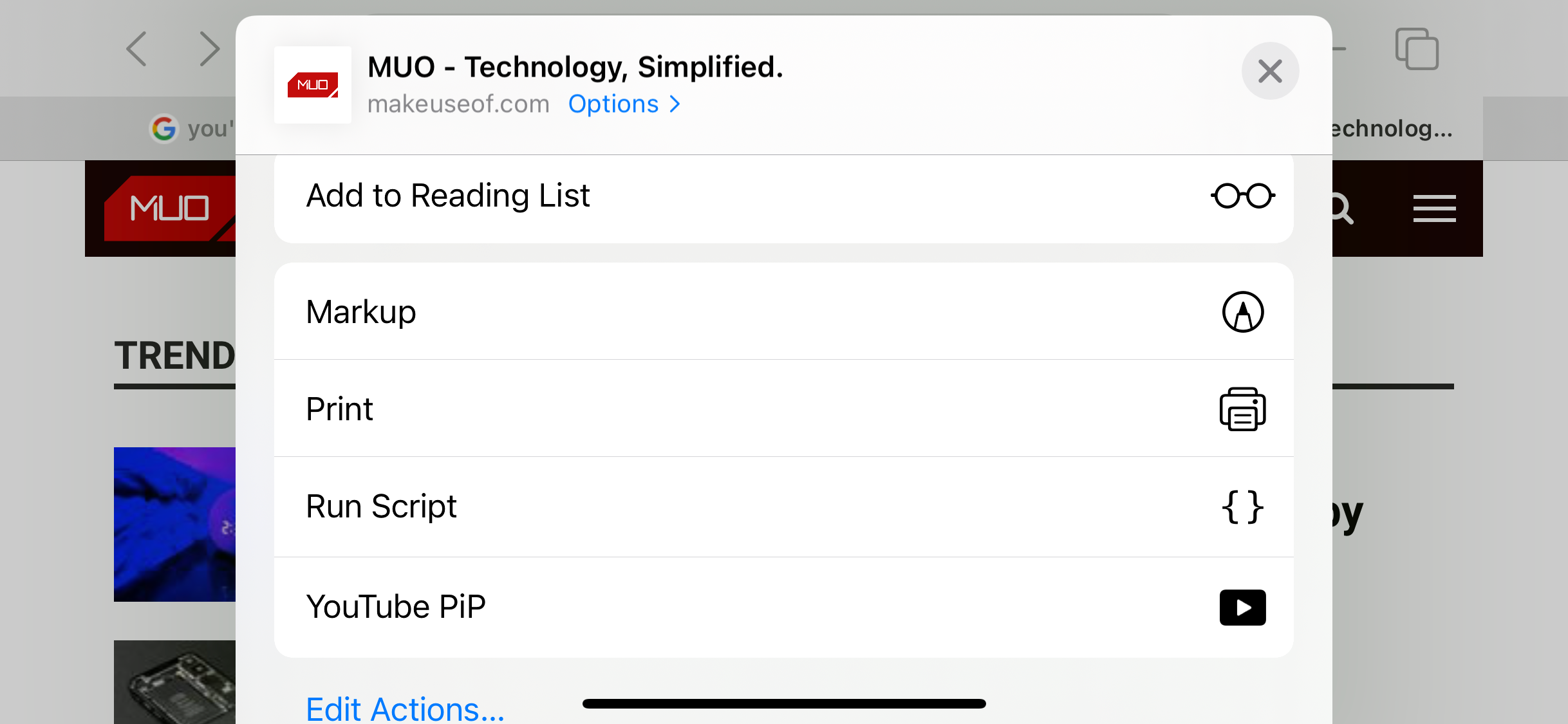
Task: Open the Options disclosure for sharing
Action: pos(623,104)
